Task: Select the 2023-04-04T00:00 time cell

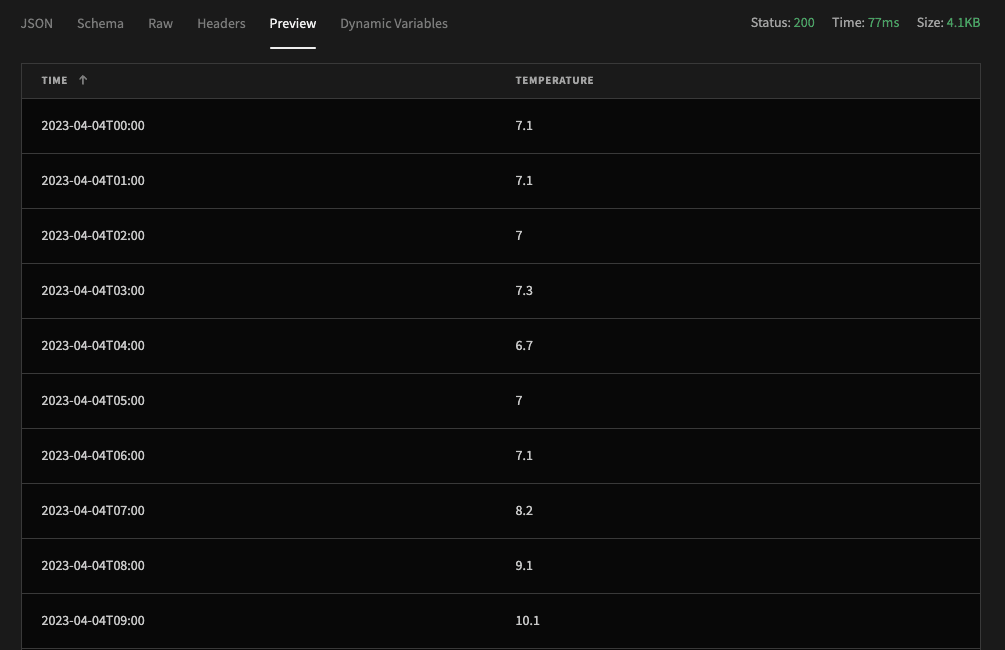Action: point(93,126)
